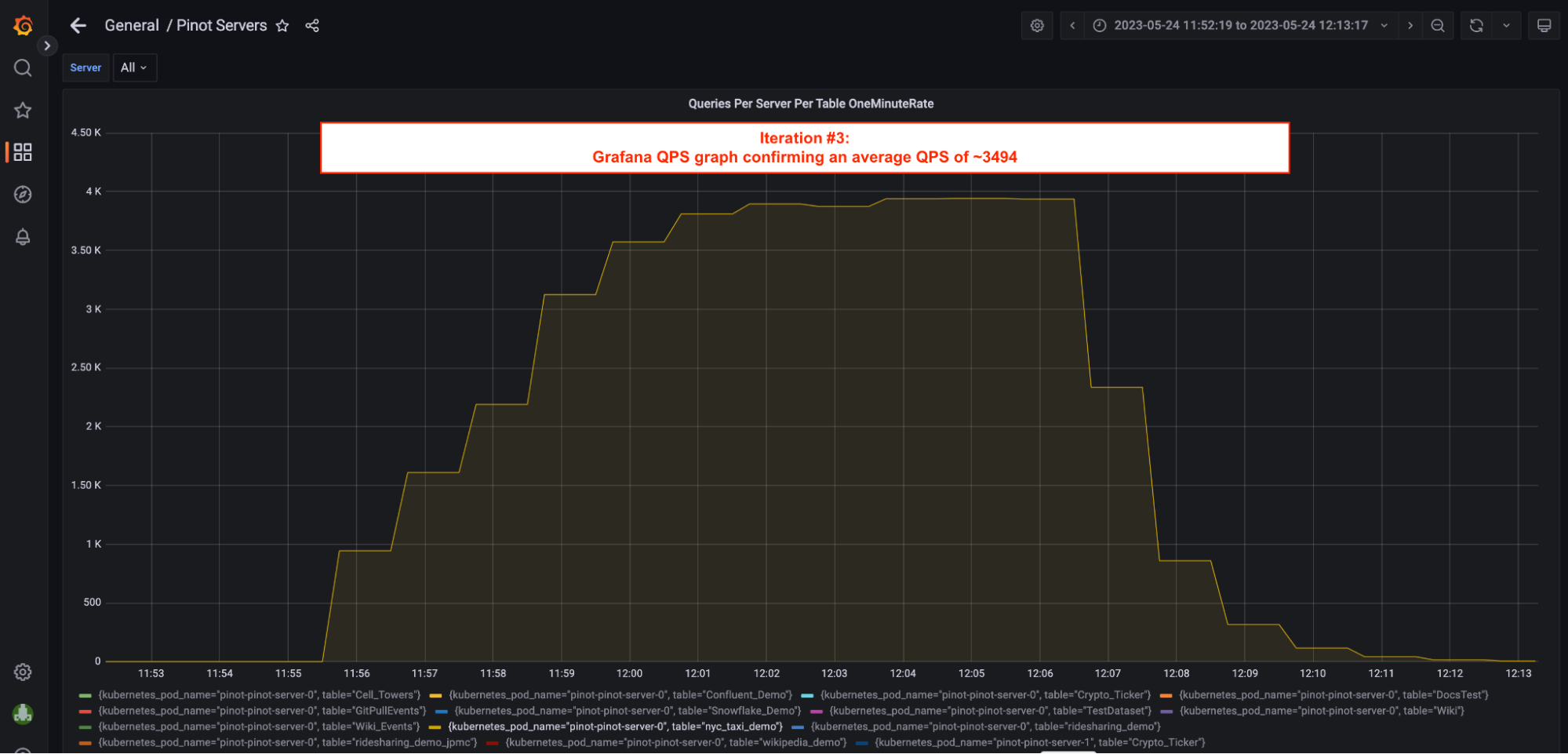Click the back arrow to leave the dashboard
1568x754 pixels.
(78, 25)
